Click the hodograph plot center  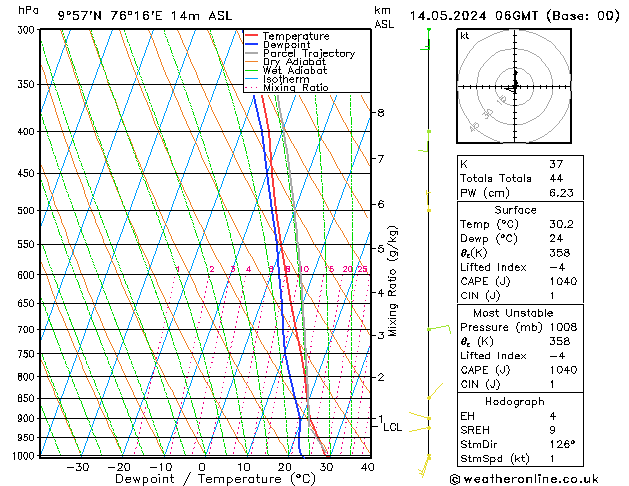[514, 87]
